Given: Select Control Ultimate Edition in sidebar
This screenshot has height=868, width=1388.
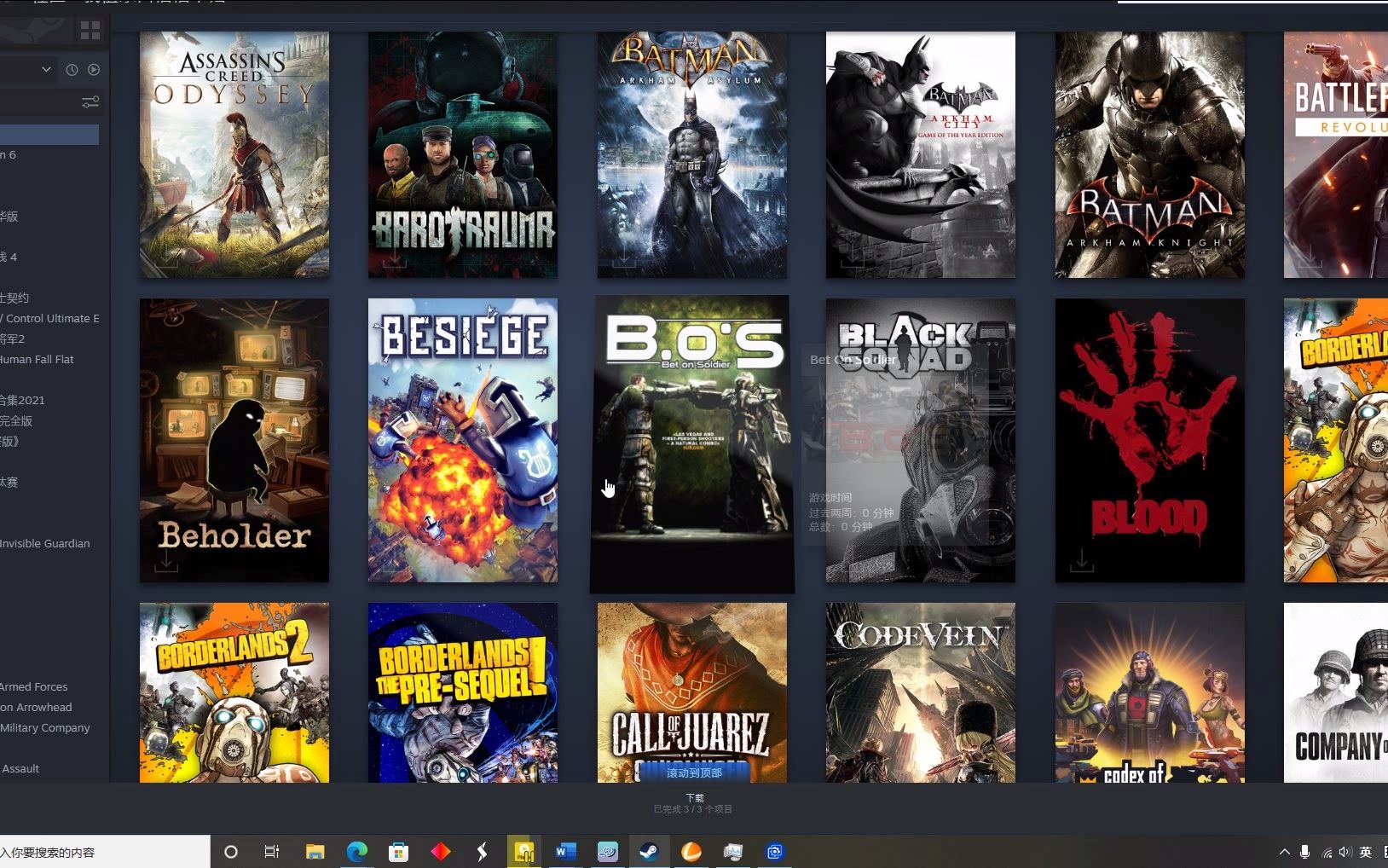Looking at the screenshot, I should pyautogui.click(x=49, y=318).
